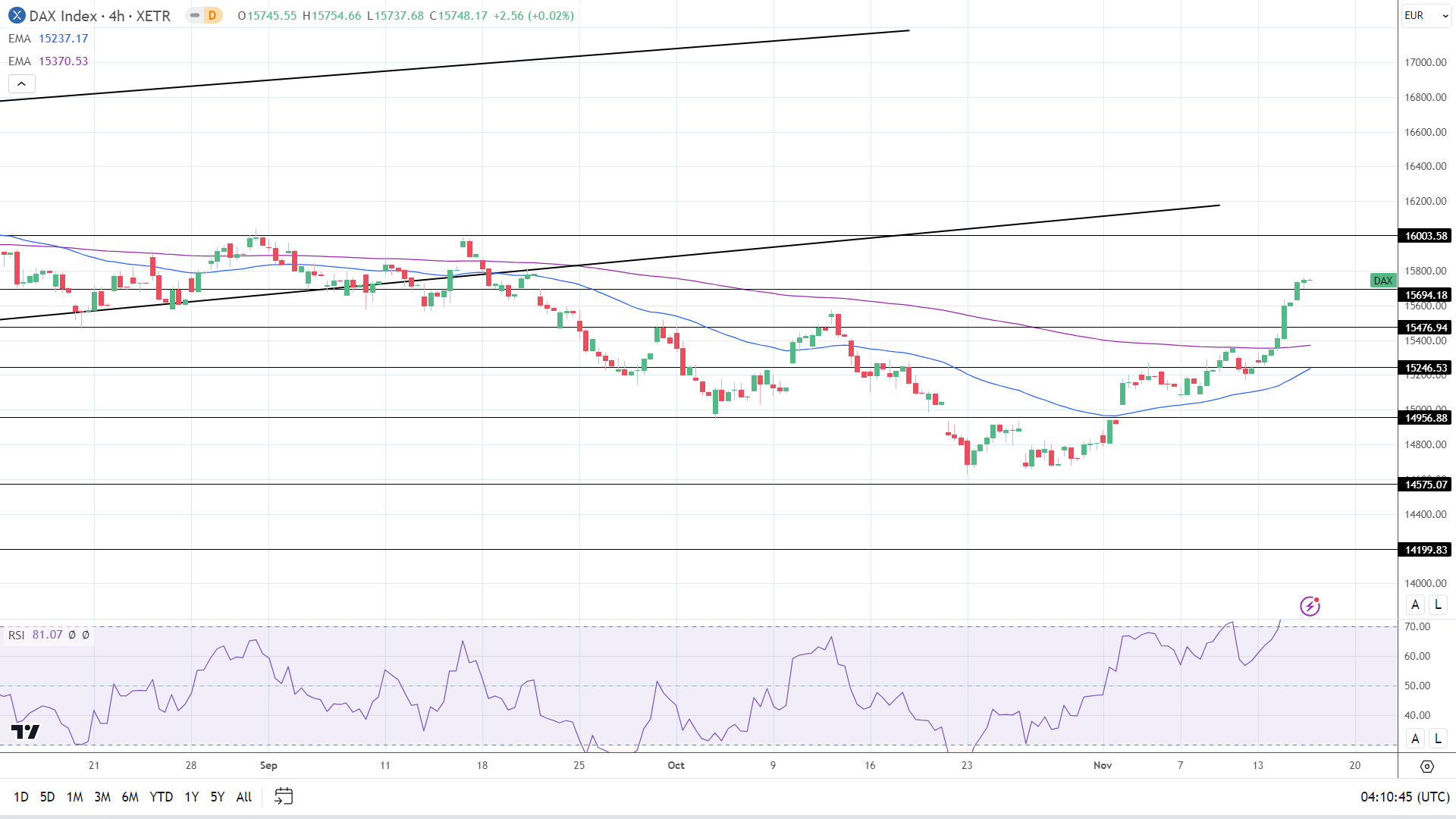The height and width of the screenshot is (819, 1456).
Task: Click the 70.00 RSI axis value
Action: [x=1417, y=626]
